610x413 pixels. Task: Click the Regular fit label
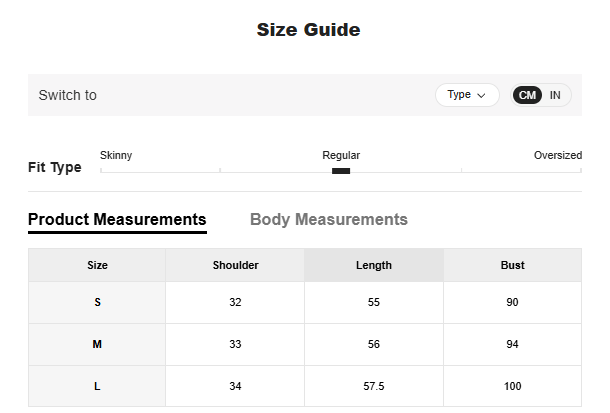tap(341, 156)
